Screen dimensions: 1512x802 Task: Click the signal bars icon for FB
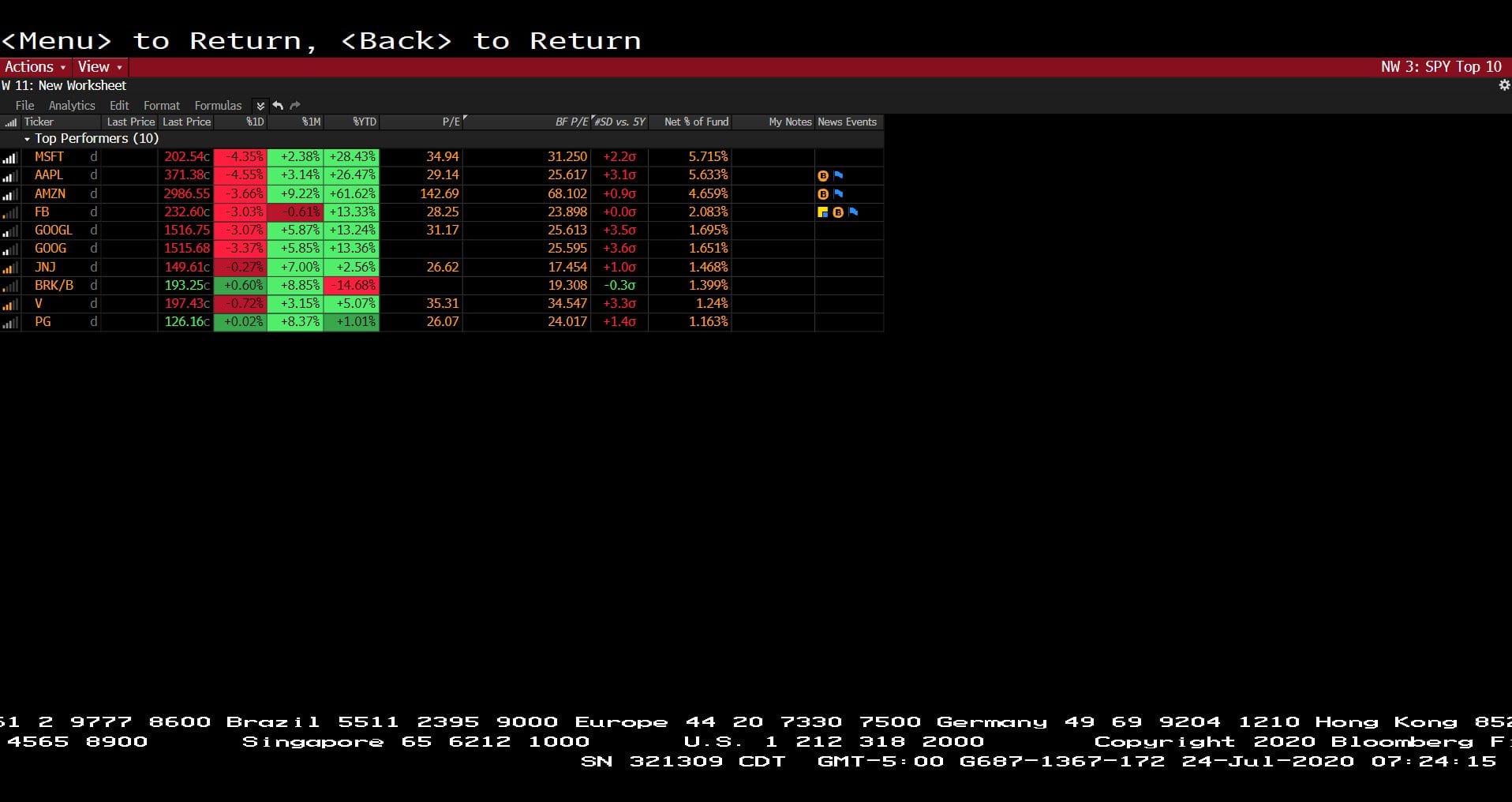(x=10, y=212)
